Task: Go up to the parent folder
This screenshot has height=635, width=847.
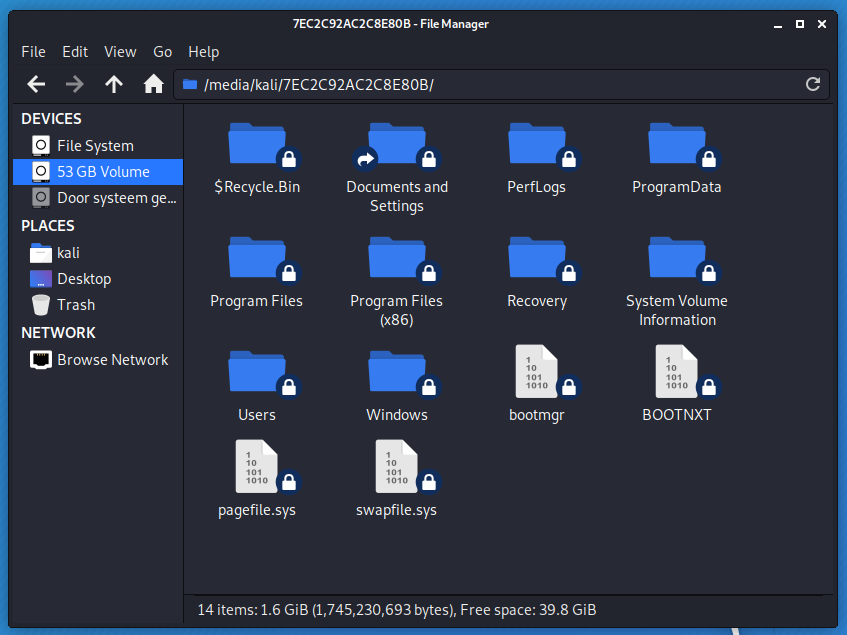Action: point(114,85)
